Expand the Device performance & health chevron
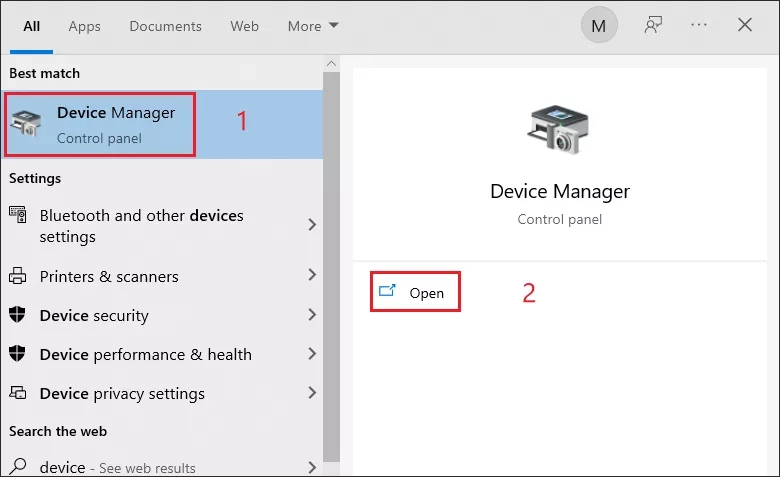Viewport: 780px width, 477px height. point(312,354)
